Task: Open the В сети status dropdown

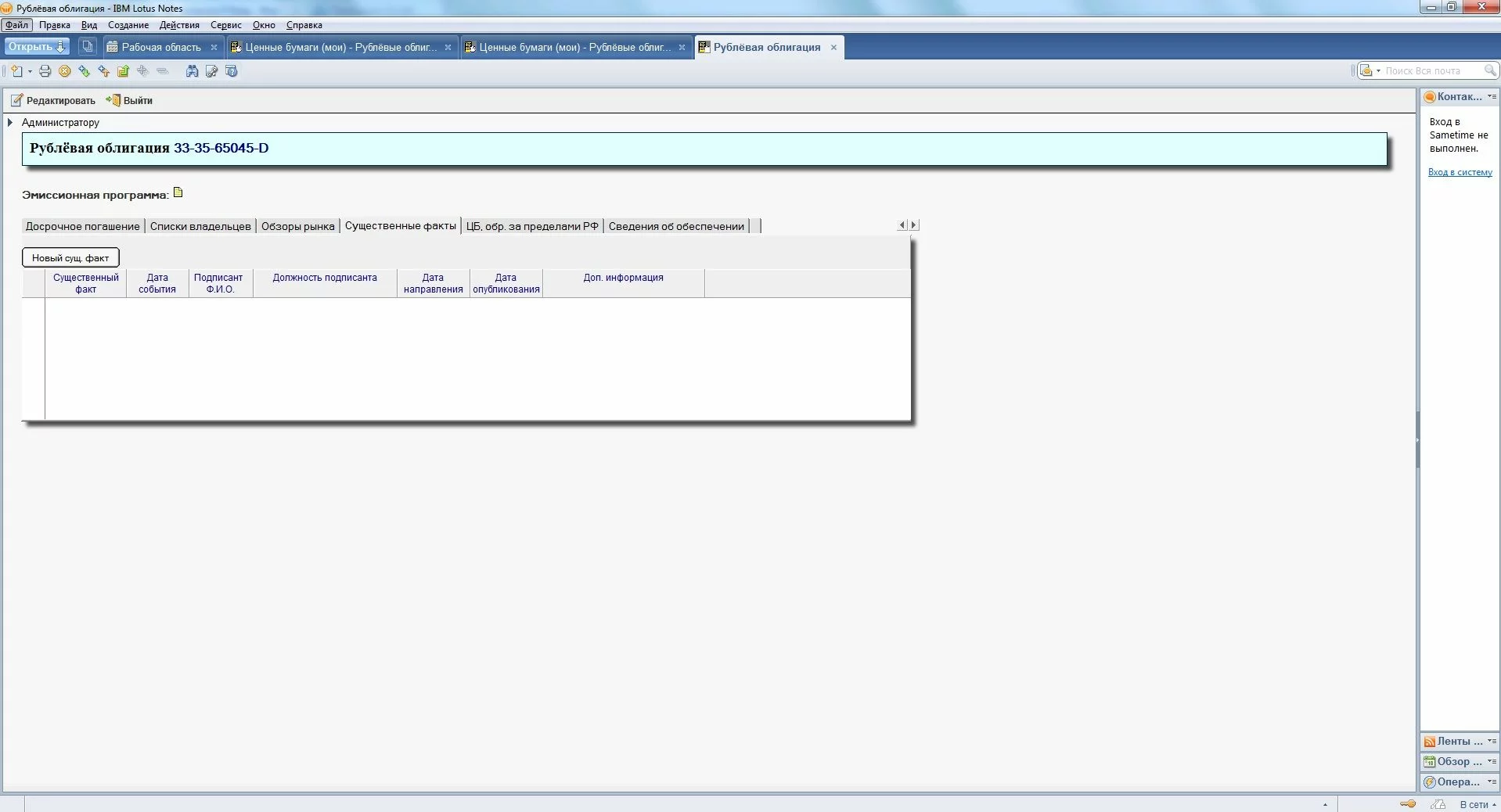Action: point(1478,804)
